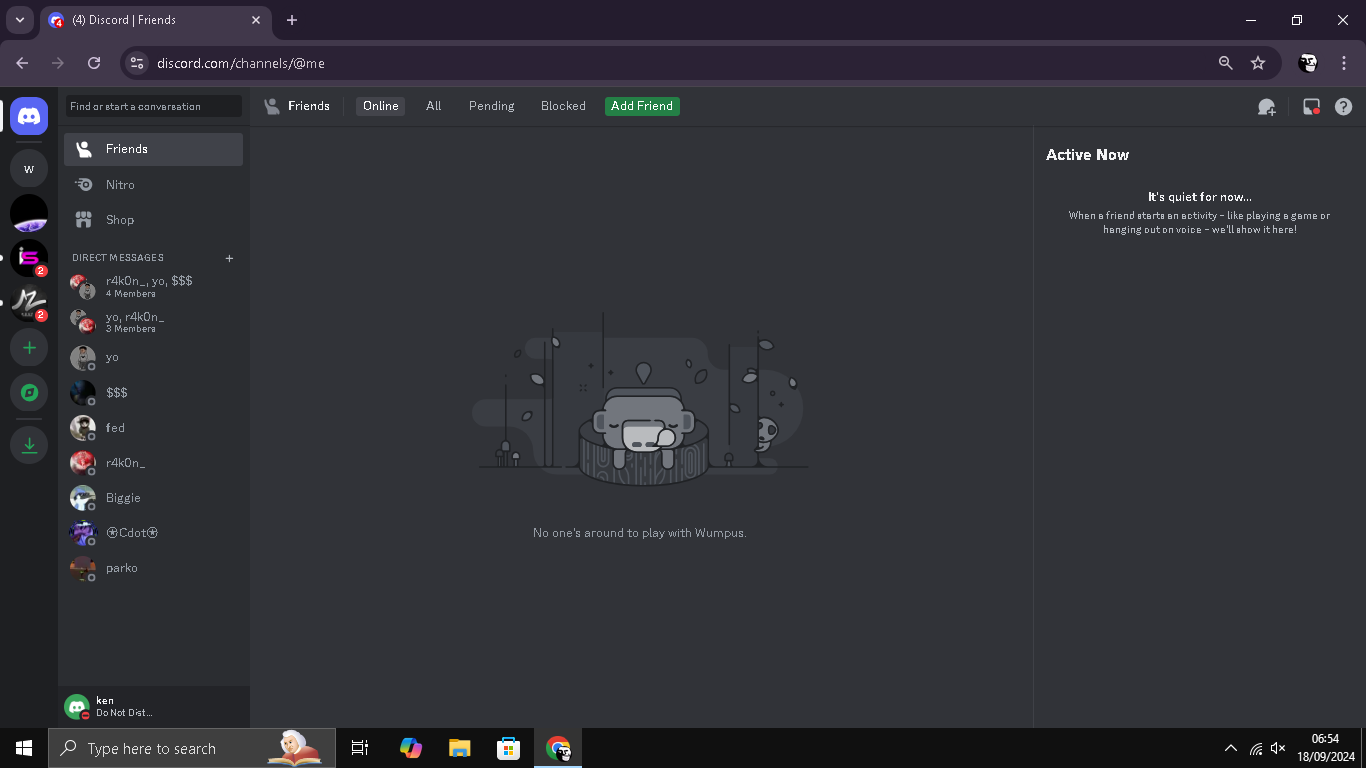Switch to Blocked tab

pyautogui.click(x=563, y=106)
